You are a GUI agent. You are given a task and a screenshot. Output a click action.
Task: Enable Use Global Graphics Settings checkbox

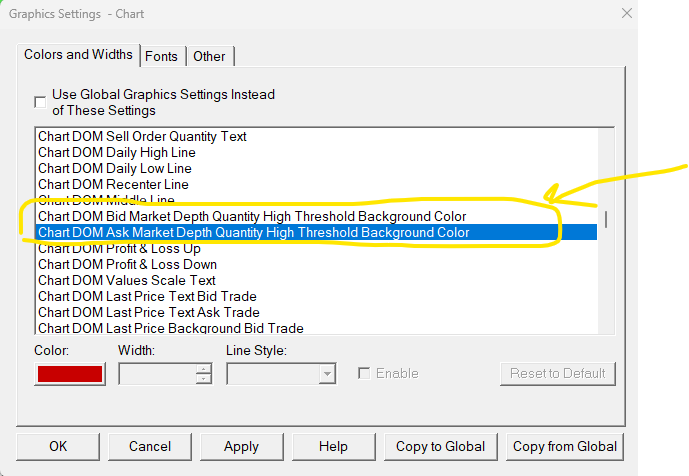(40, 102)
